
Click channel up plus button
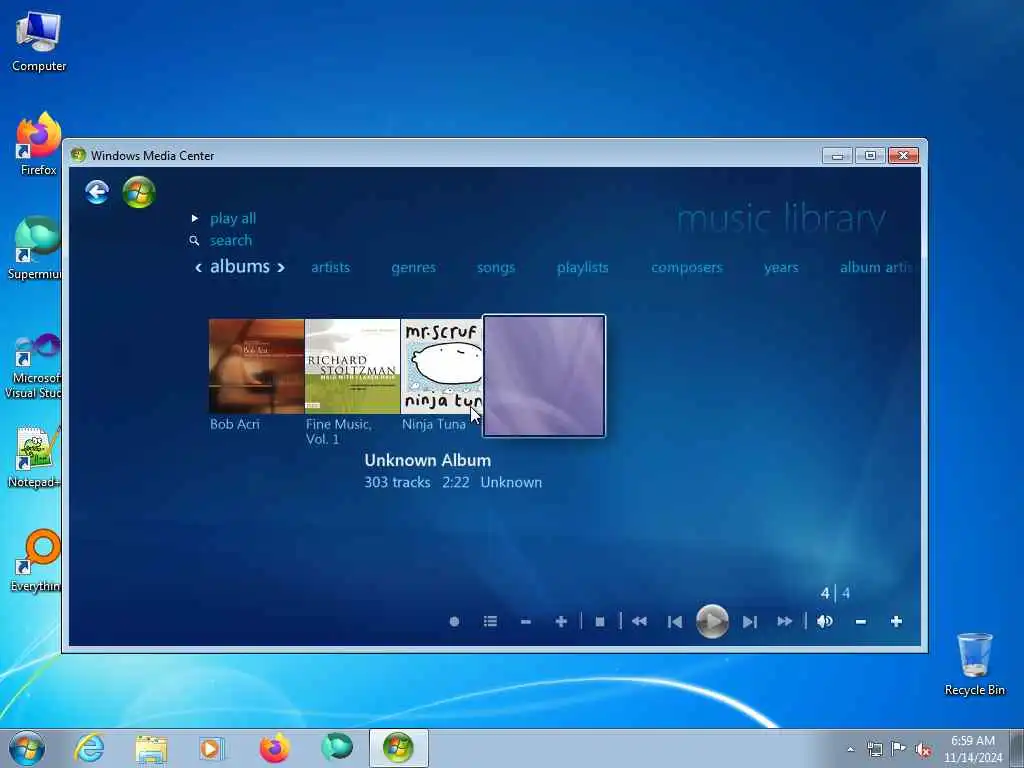[561, 622]
